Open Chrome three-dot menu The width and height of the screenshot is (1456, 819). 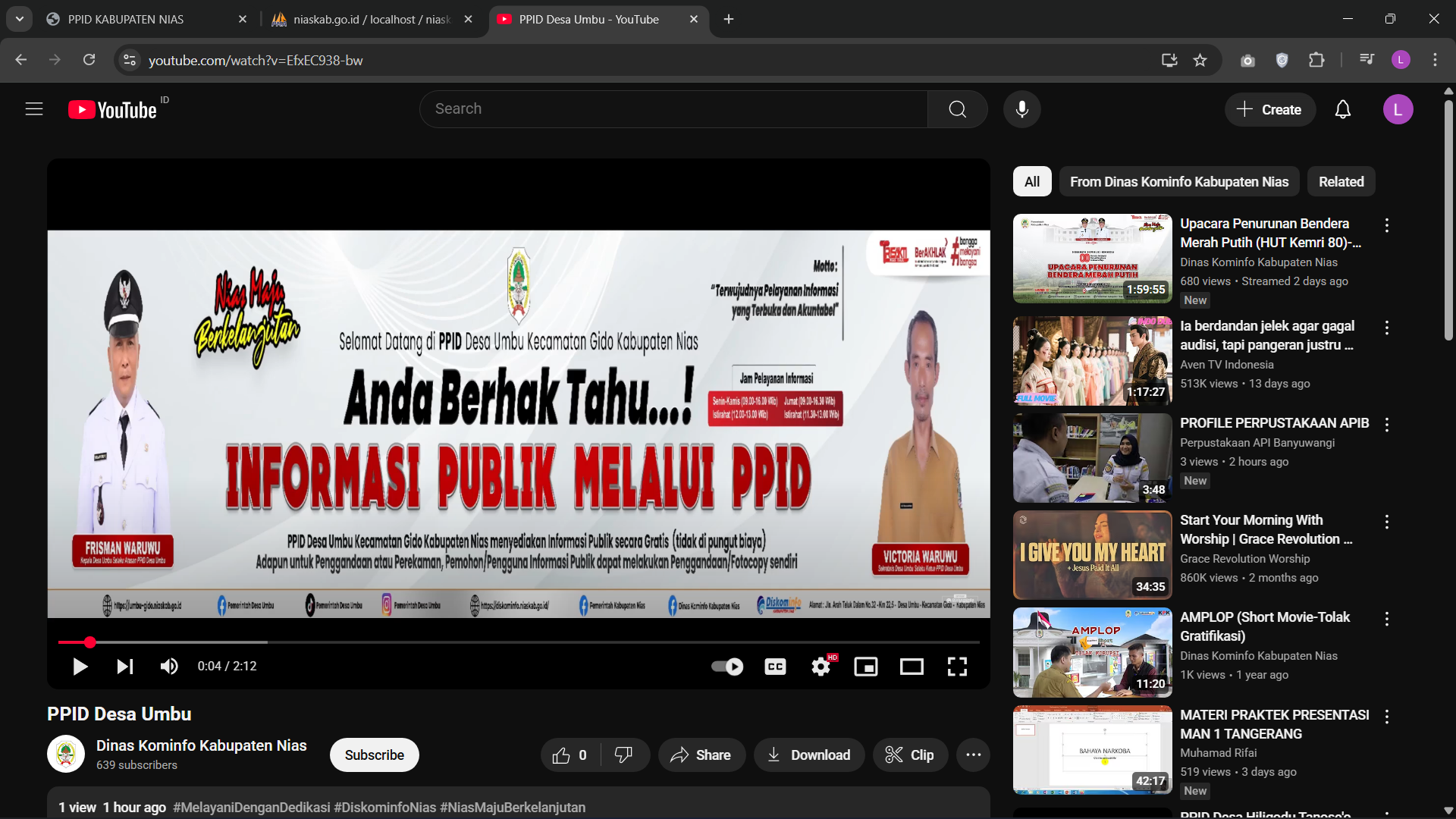[1435, 60]
